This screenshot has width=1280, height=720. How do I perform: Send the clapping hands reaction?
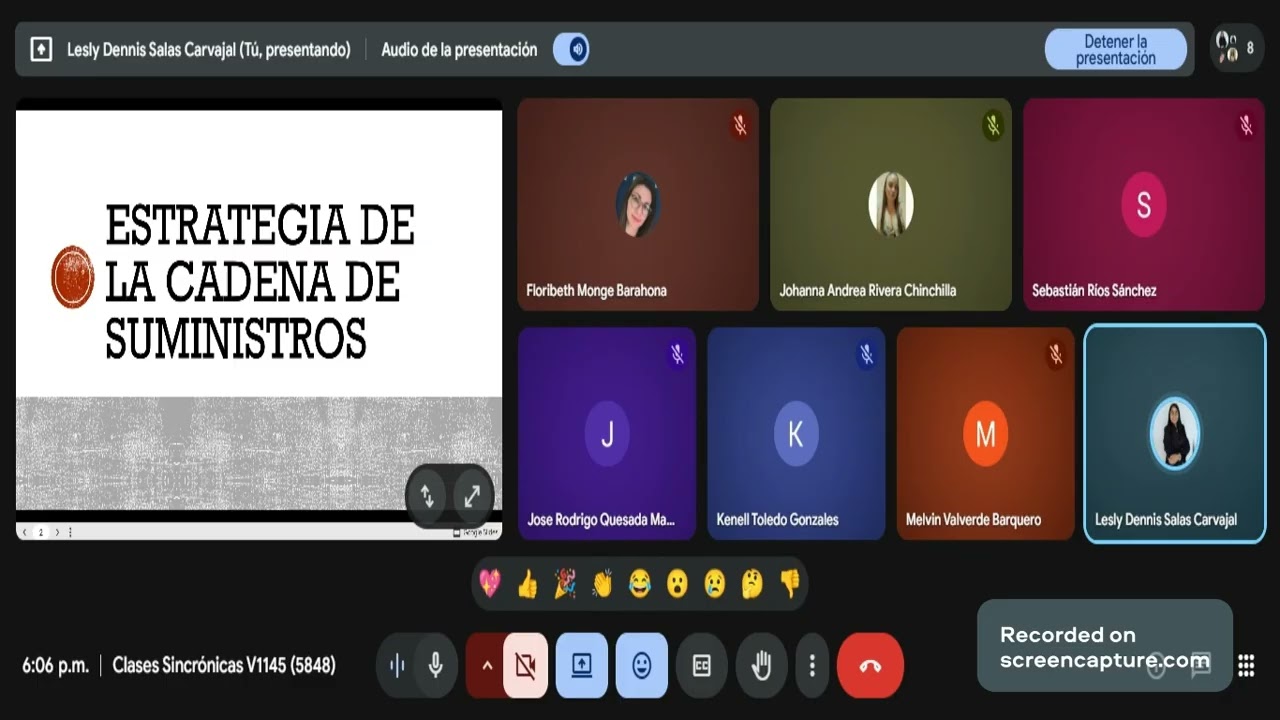[x=602, y=583]
